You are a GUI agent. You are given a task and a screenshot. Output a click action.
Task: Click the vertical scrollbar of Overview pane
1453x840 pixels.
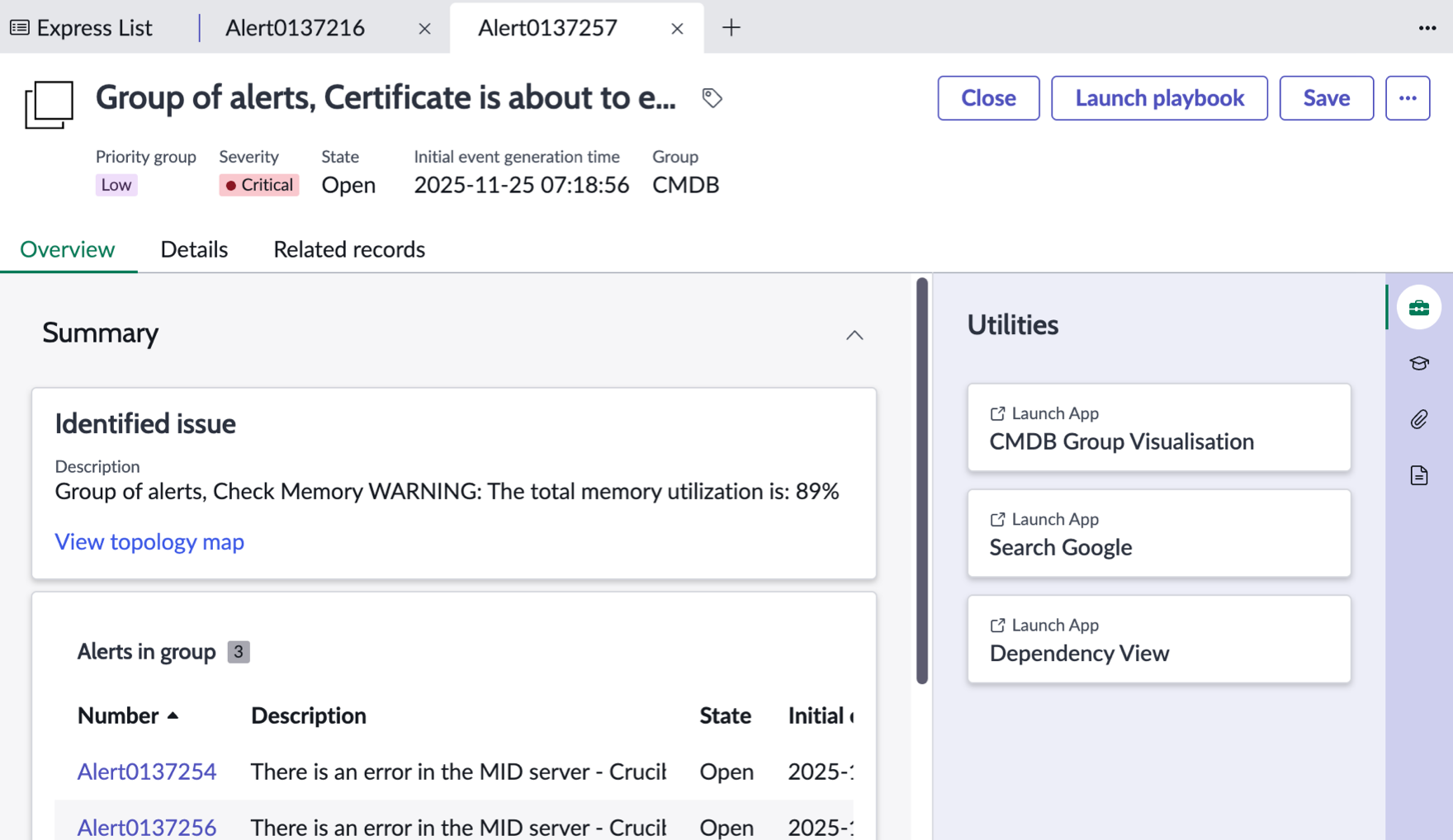click(x=922, y=481)
